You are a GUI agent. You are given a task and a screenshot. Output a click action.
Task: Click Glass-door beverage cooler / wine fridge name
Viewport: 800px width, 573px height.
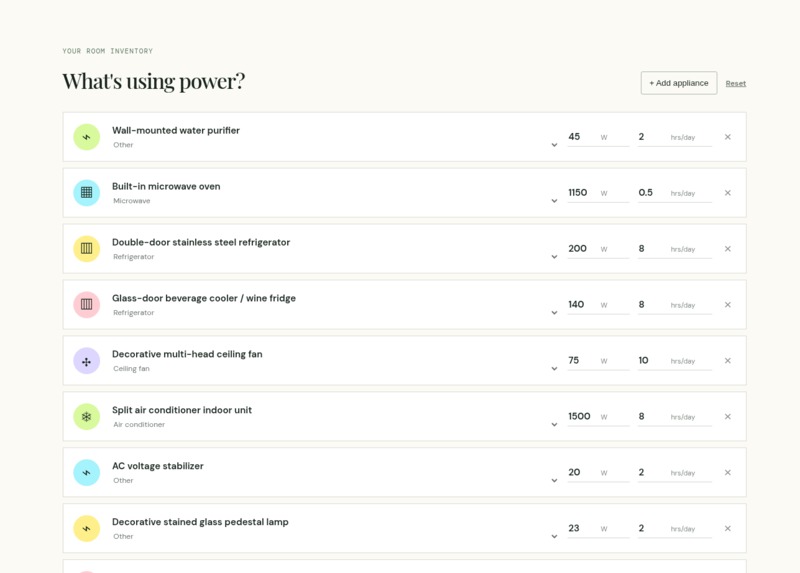click(x=204, y=298)
